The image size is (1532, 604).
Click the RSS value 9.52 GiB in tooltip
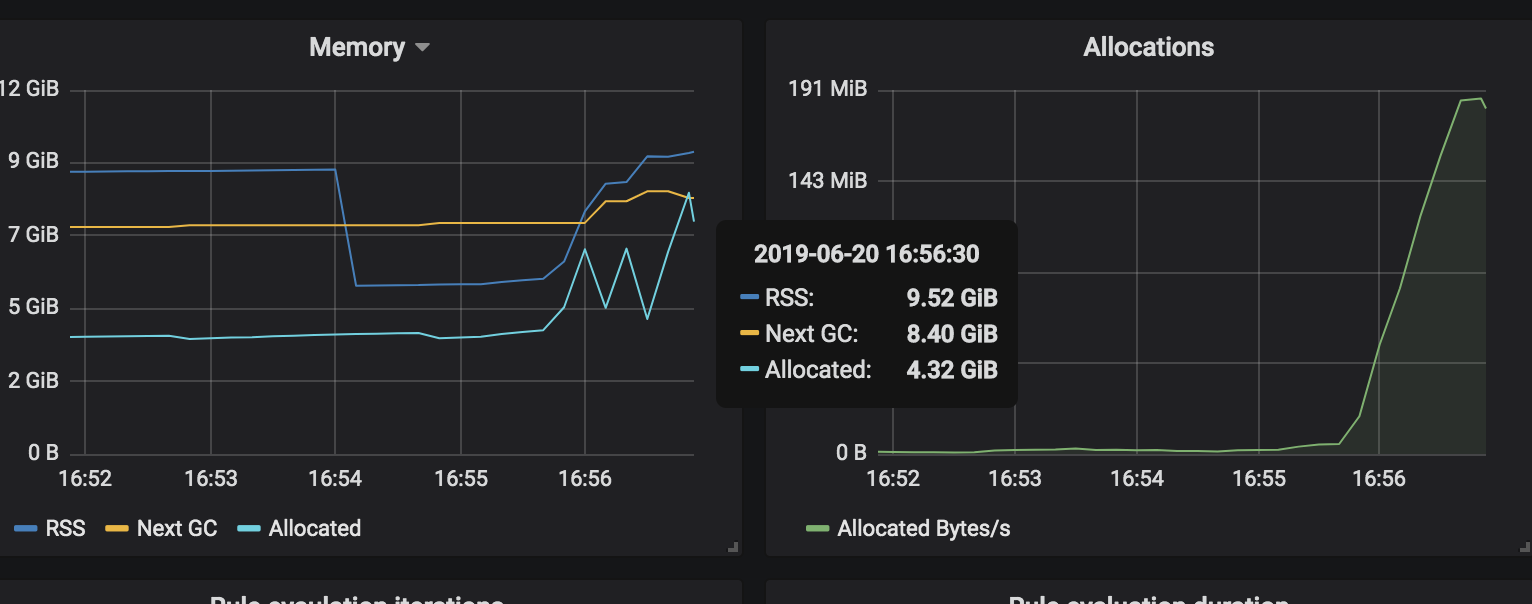click(x=951, y=297)
